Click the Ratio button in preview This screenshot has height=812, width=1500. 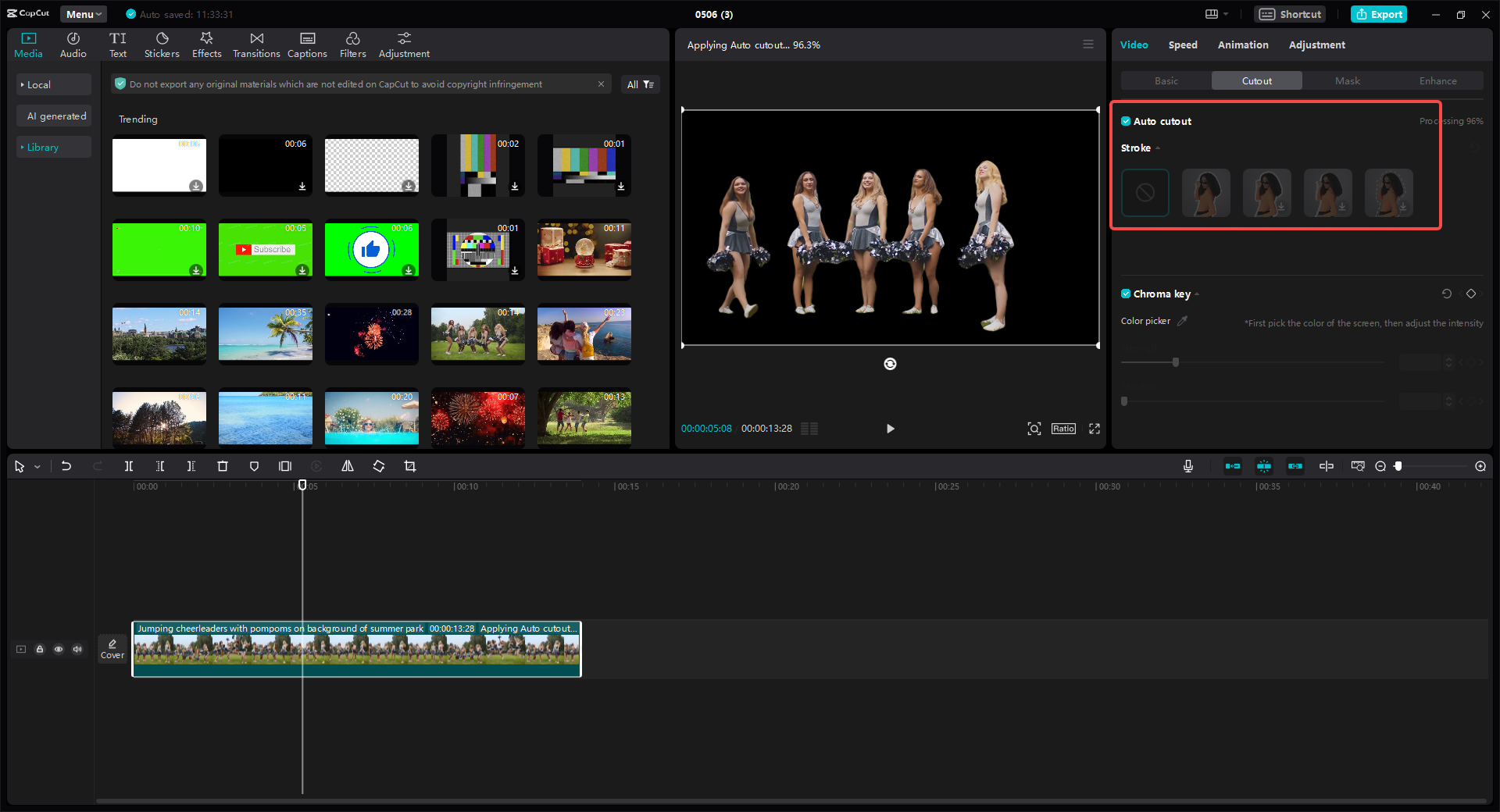point(1062,429)
